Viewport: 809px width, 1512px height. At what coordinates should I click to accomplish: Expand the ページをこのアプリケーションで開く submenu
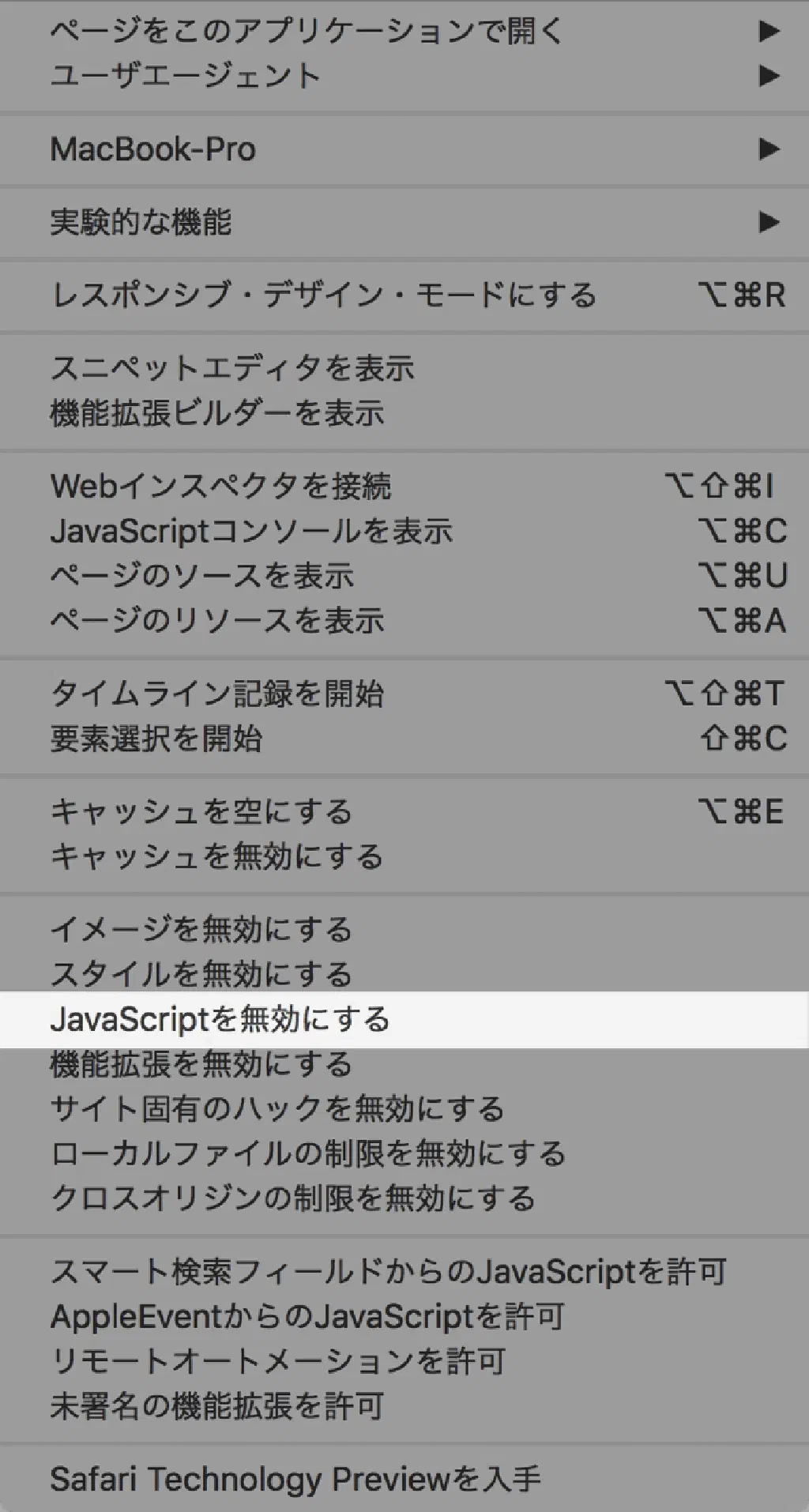pyautogui.click(x=307, y=31)
